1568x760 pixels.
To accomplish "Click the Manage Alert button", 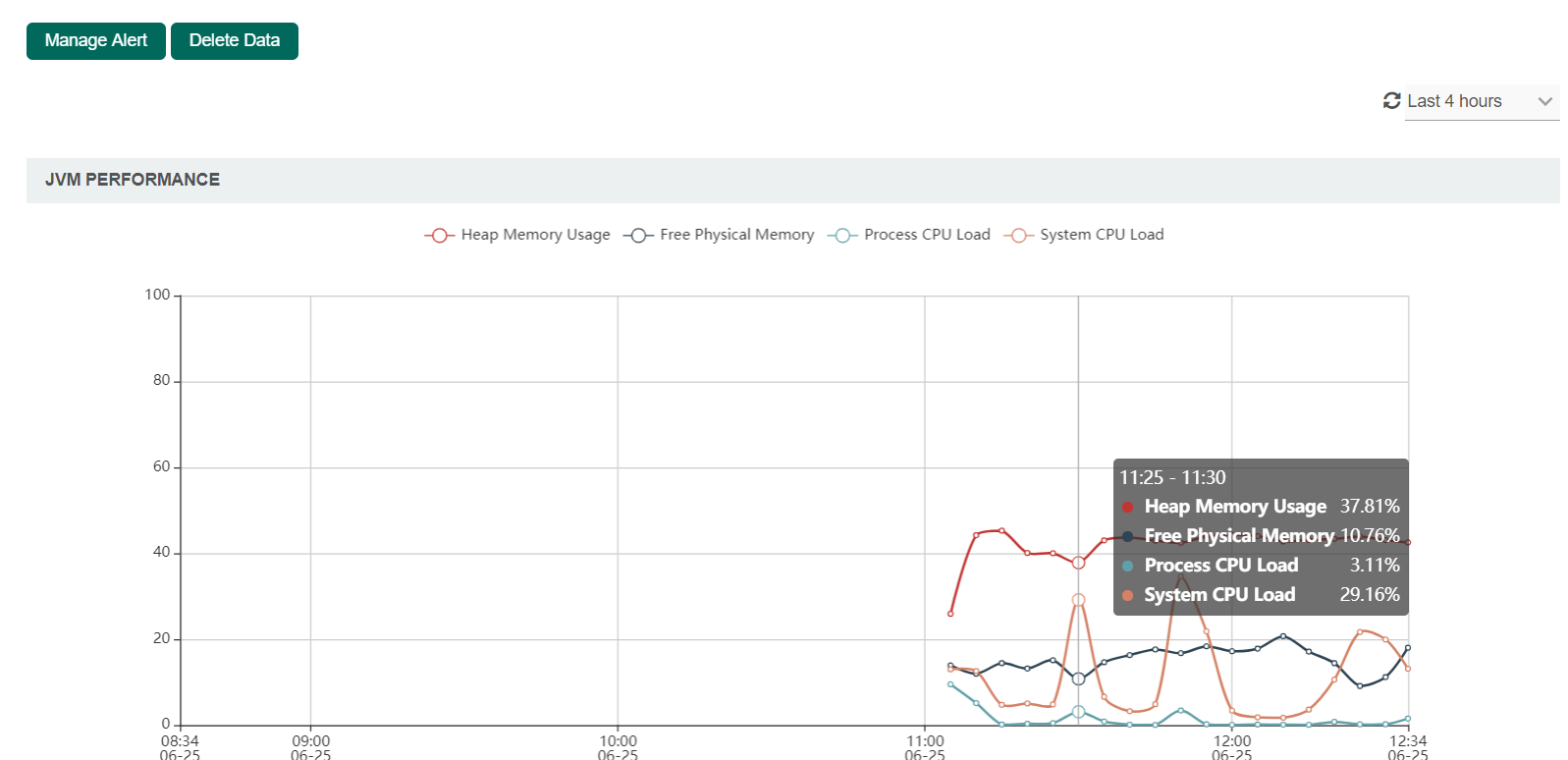I will pos(96,40).
